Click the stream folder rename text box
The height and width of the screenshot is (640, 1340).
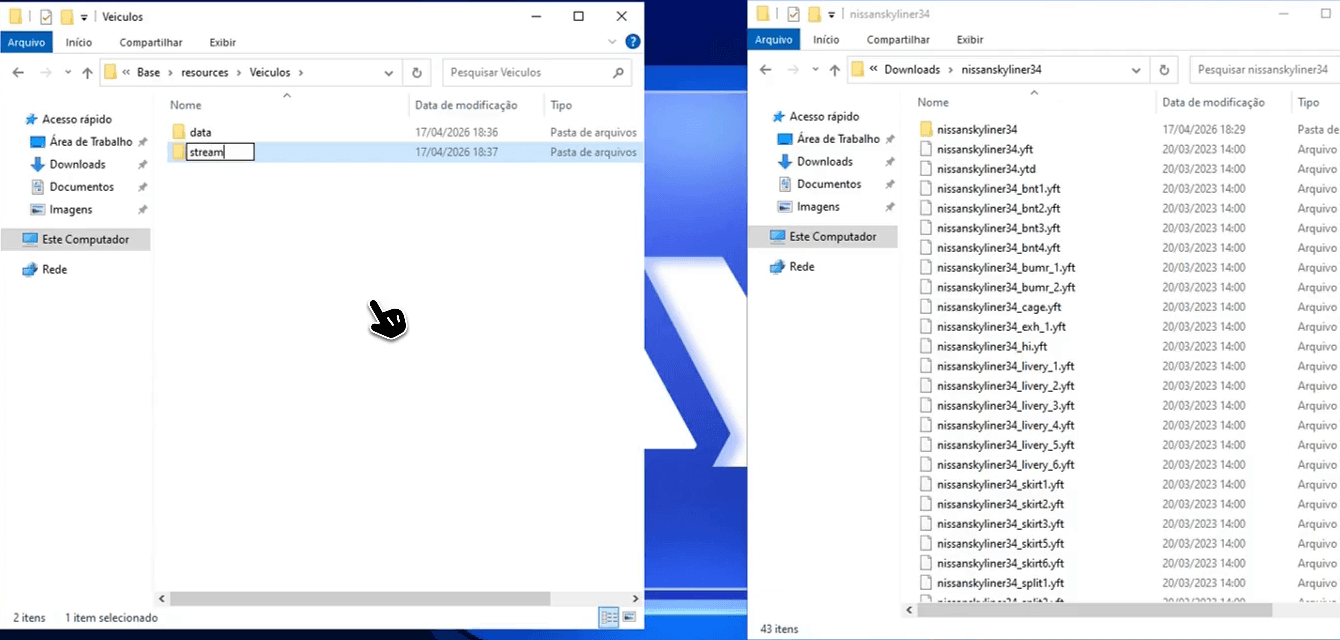click(x=220, y=152)
